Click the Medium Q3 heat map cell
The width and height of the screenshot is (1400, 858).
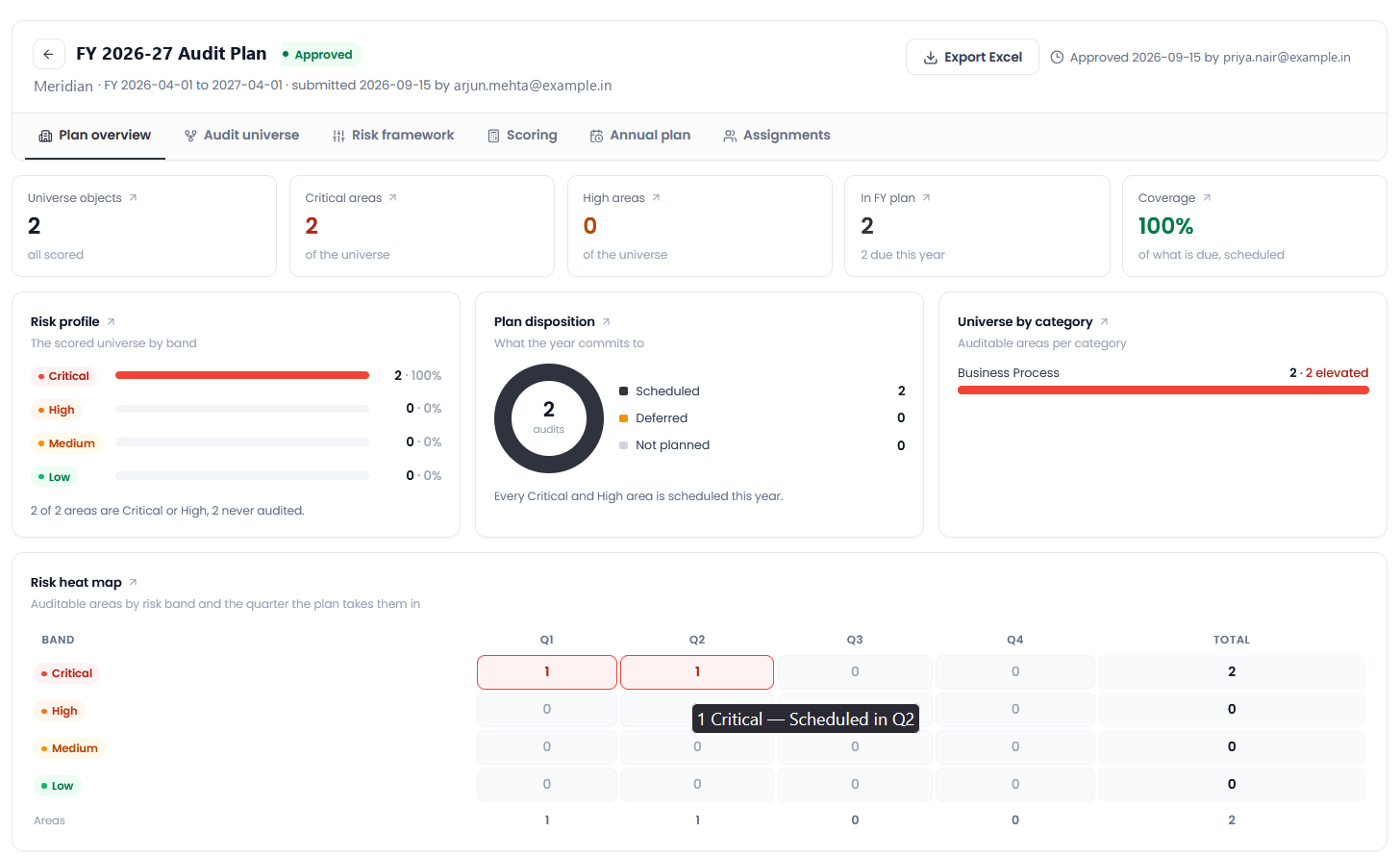point(855,747)
